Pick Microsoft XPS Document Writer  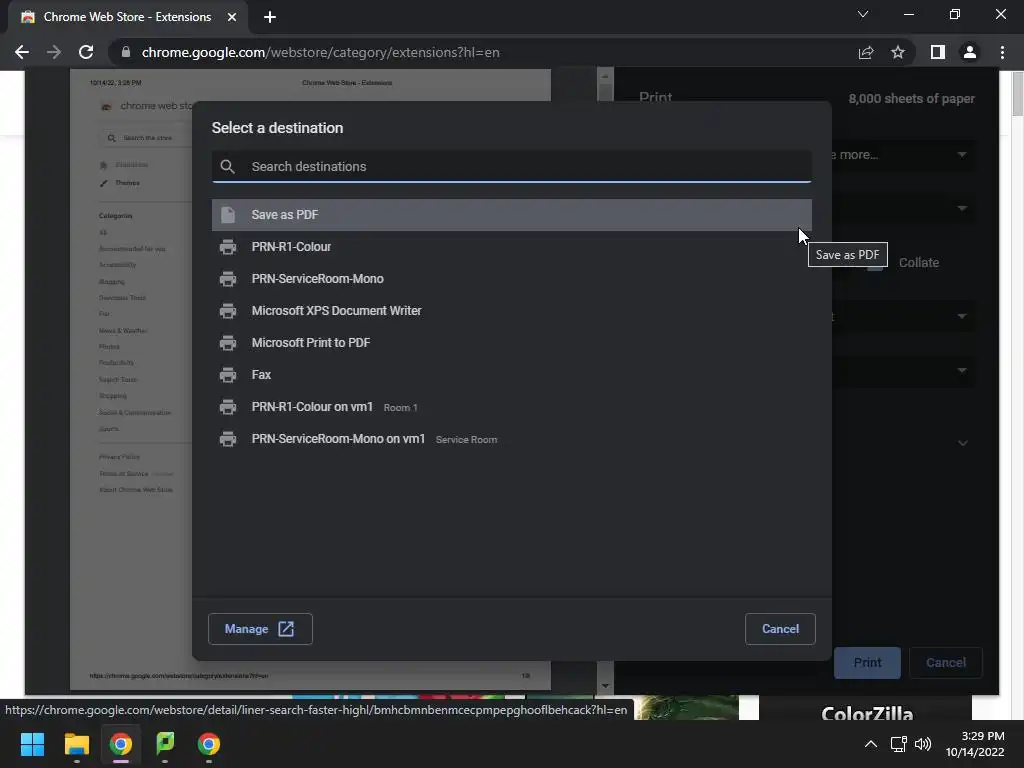coord(511,311)
